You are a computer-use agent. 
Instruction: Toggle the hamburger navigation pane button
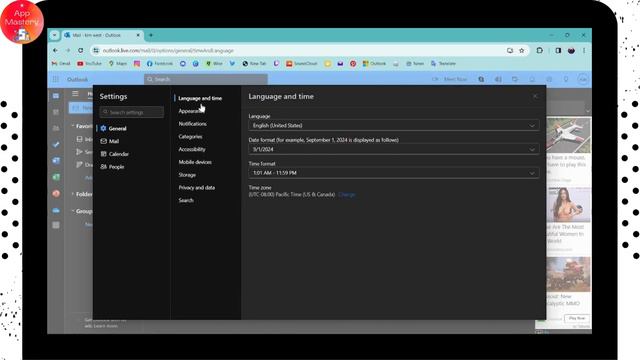coord(75,93)
